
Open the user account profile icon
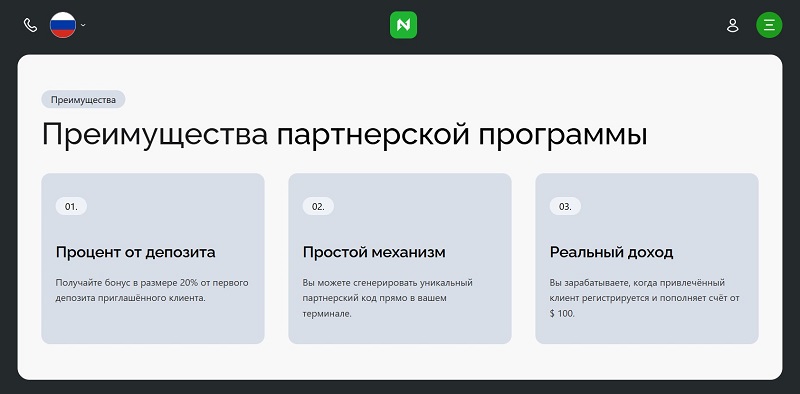click(732, 25)
